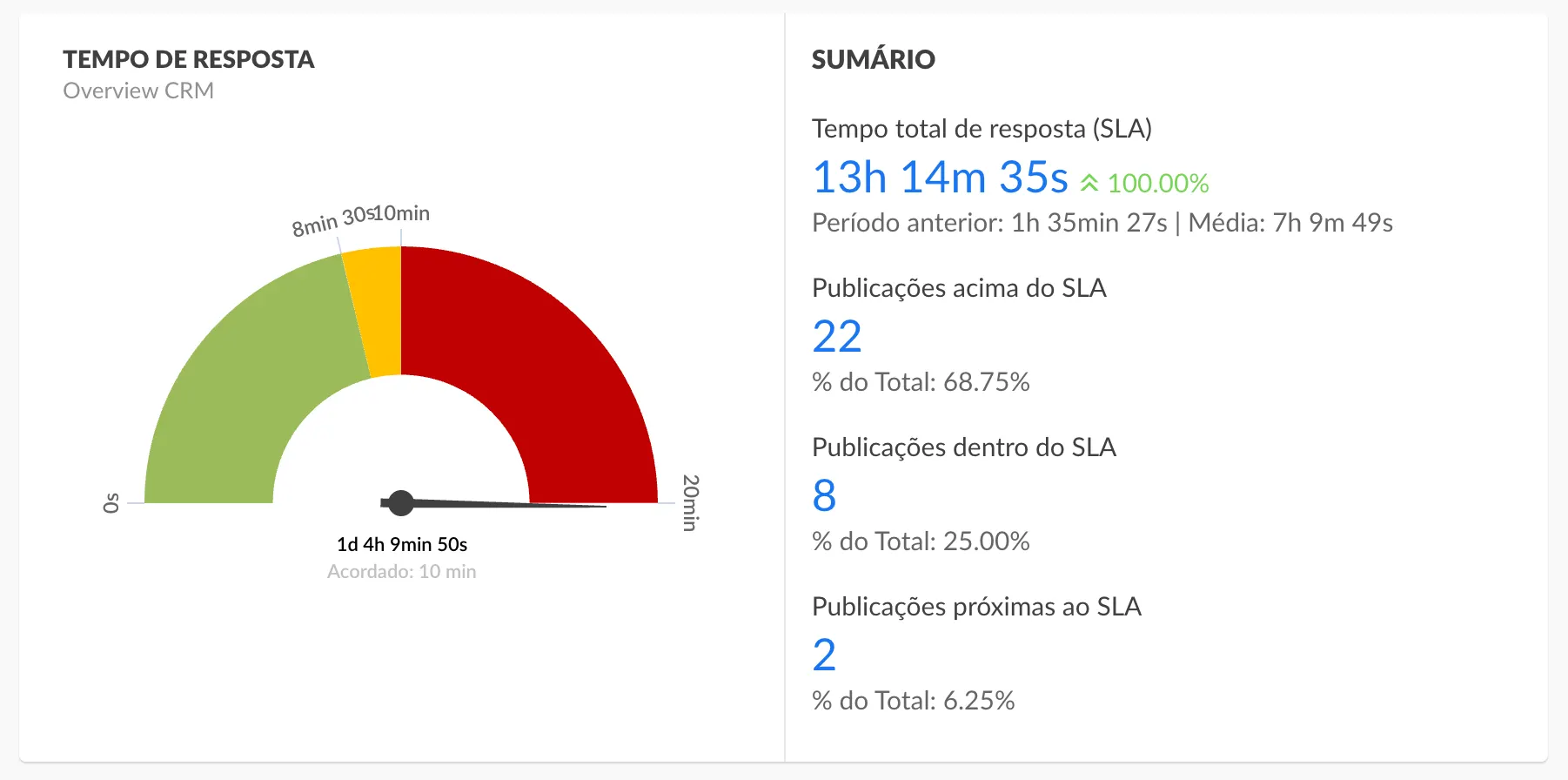The width and height of the screenshot is (1568, 780).
Task: Select the number 2 near SLA
Action: pyautogui.click(x=824, y=656)
